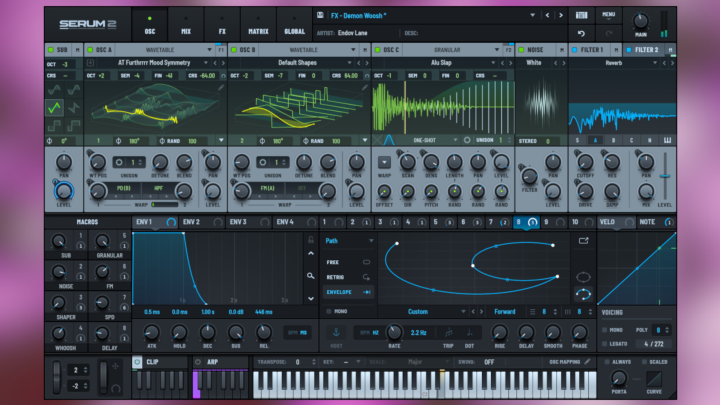Go to the next preset arrow
The height and width of the screenshot is (405, 720).
pos(561,15)
